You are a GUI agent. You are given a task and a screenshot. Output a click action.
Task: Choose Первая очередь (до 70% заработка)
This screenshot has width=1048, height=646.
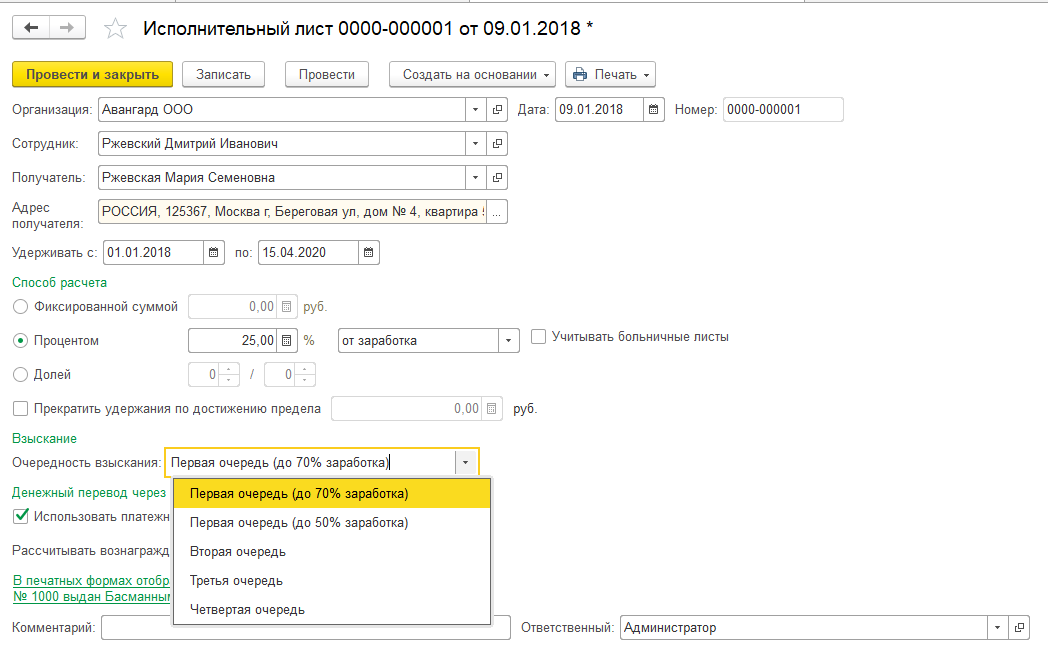click(332, 494)
